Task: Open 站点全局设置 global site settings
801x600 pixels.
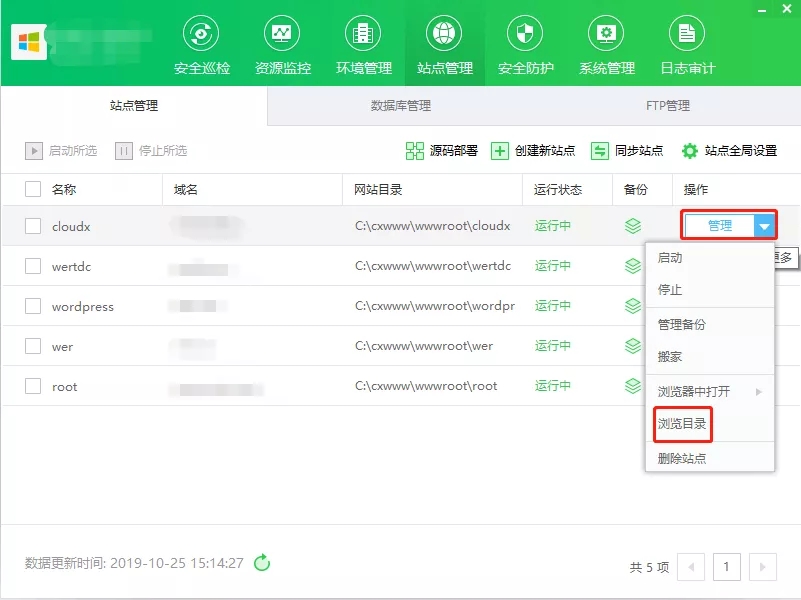Action: (x=729, y=151)
